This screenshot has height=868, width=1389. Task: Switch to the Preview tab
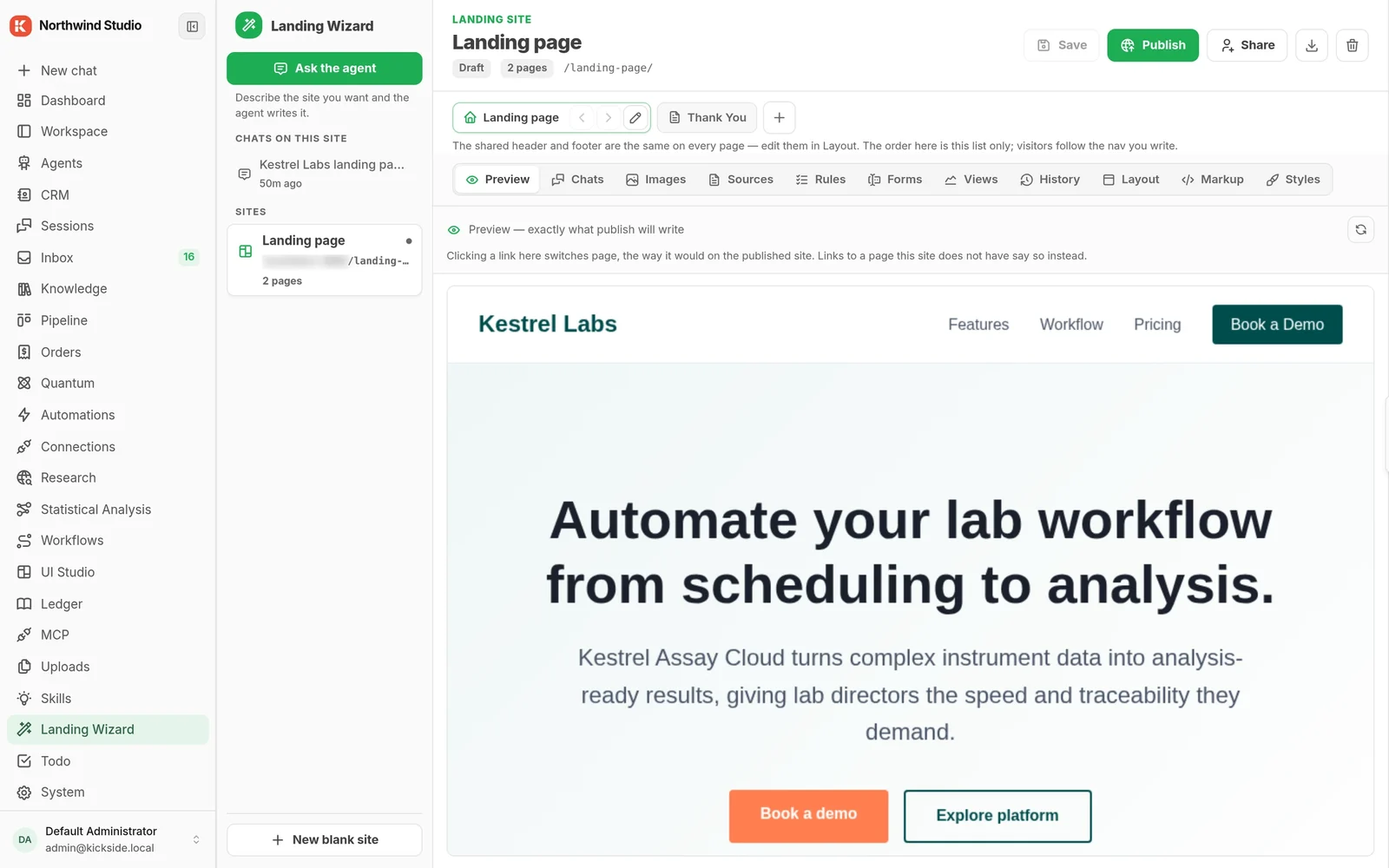pyautogui.click(x=497, y=180)
